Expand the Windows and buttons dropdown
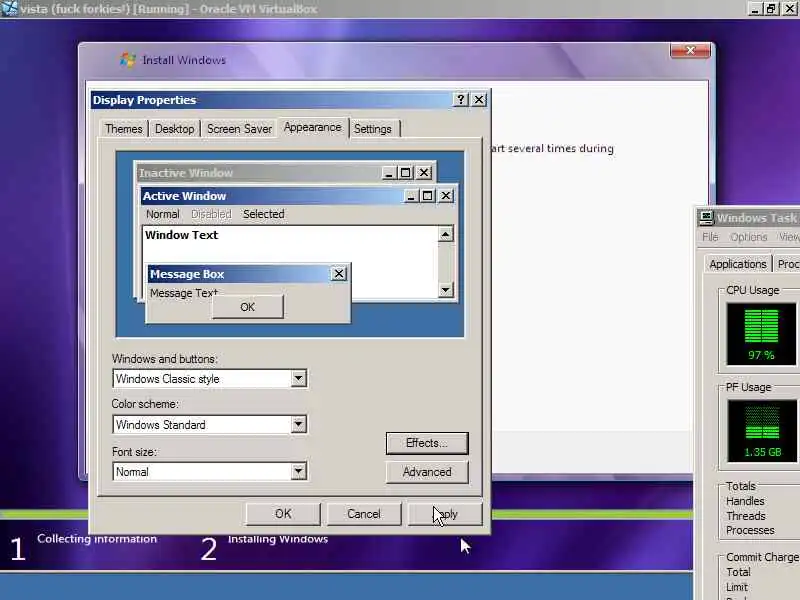The image size is (800, 600). pyautogui.click(x=298, y=379)
